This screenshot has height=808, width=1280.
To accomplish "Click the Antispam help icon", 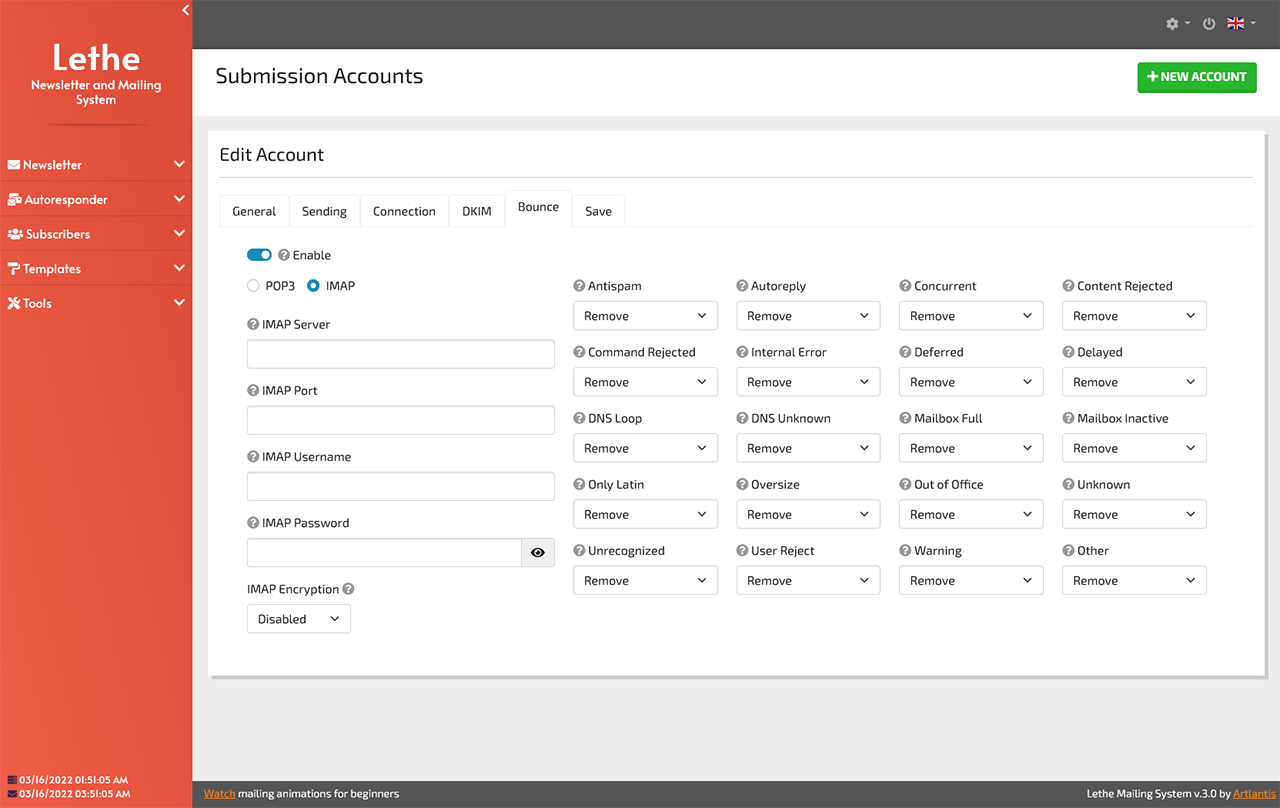I will click(579, 285).
